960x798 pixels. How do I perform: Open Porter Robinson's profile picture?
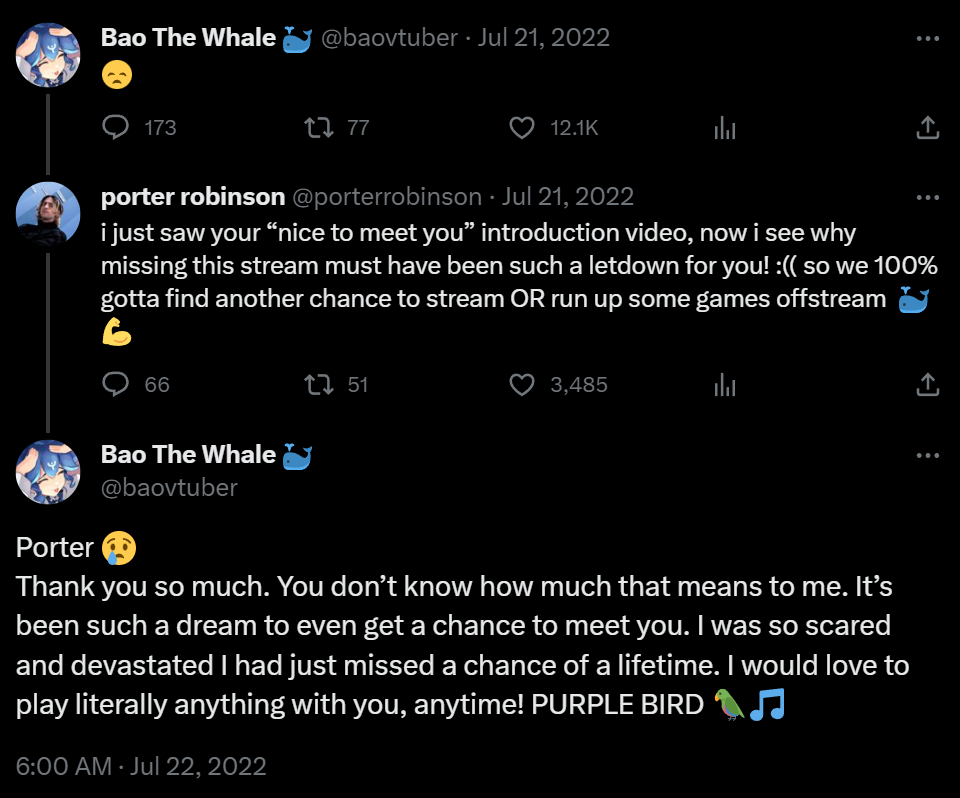tap(48, 213)
